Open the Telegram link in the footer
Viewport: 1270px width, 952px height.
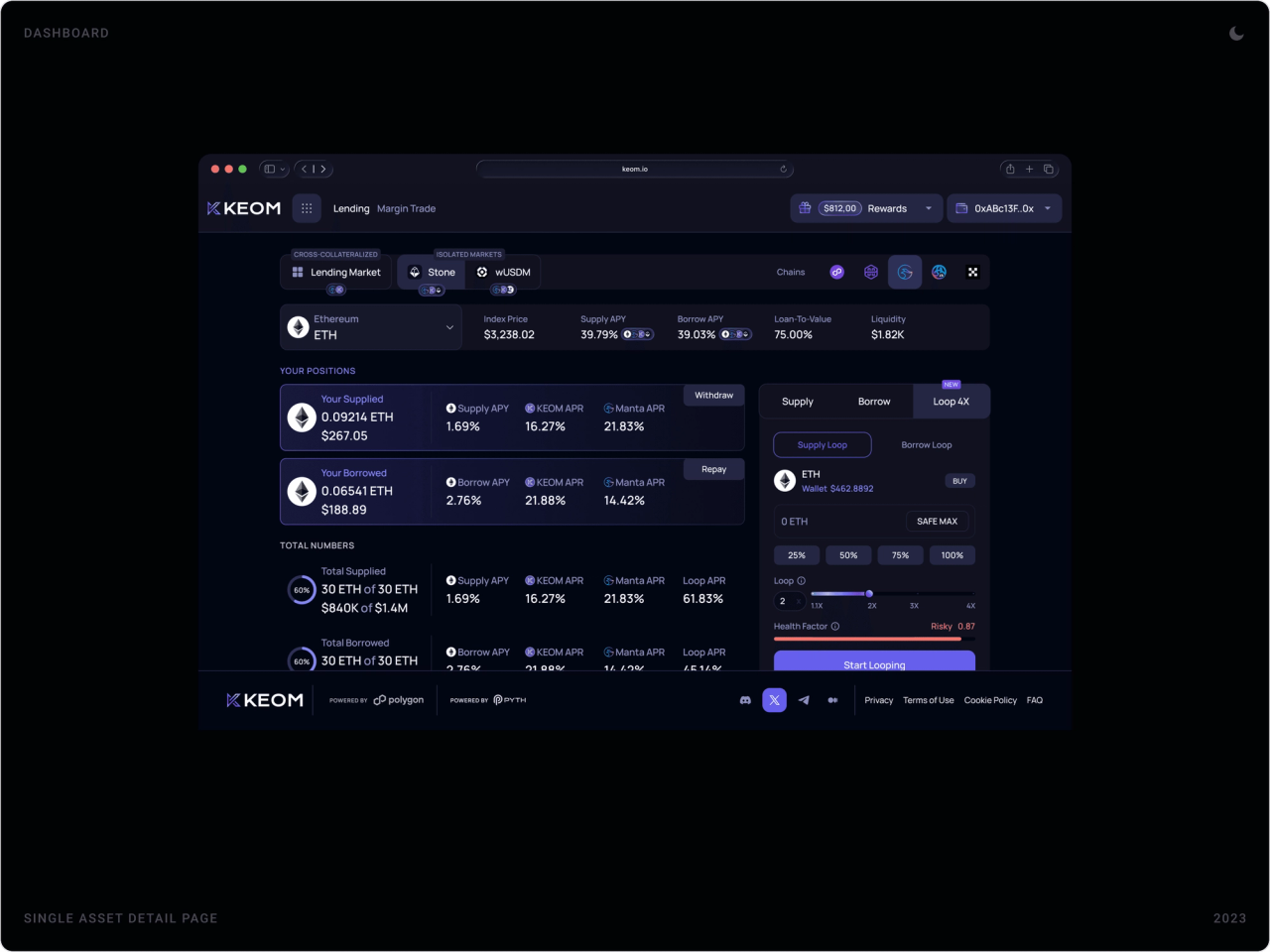[804, 700]
